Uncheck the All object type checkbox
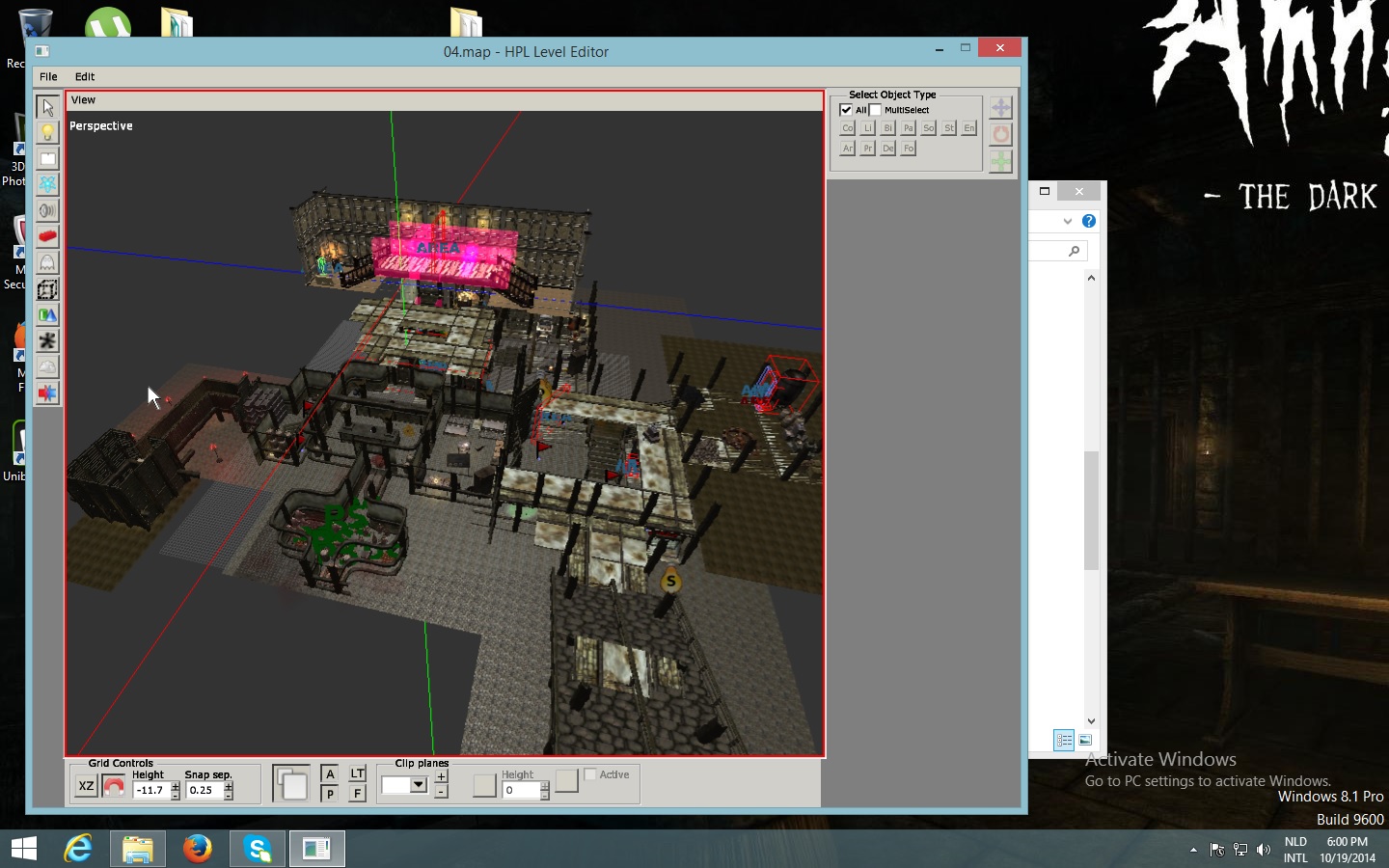Viewport: 1389px width, 868px height. (846, 110)
